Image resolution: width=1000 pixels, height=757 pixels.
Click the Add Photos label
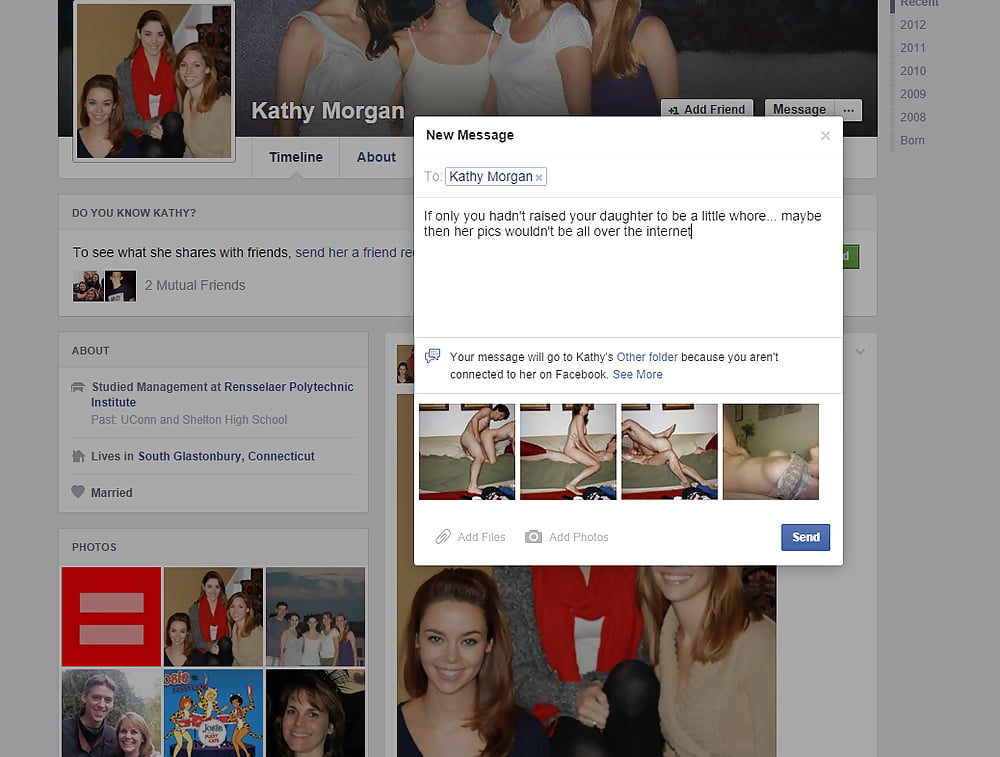(x=578, y=537)
